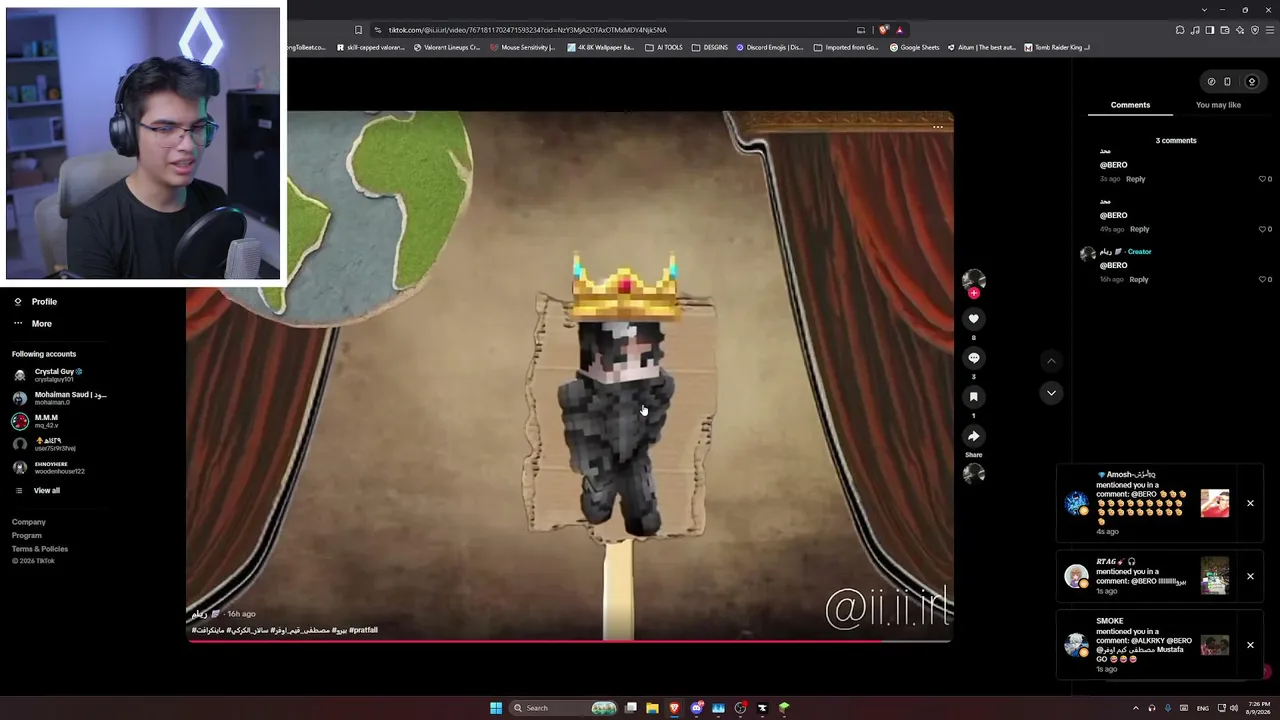Open the coin icon in the top-right pill
Viewport: 1280px width, 720px height.
click(1211, 82)
